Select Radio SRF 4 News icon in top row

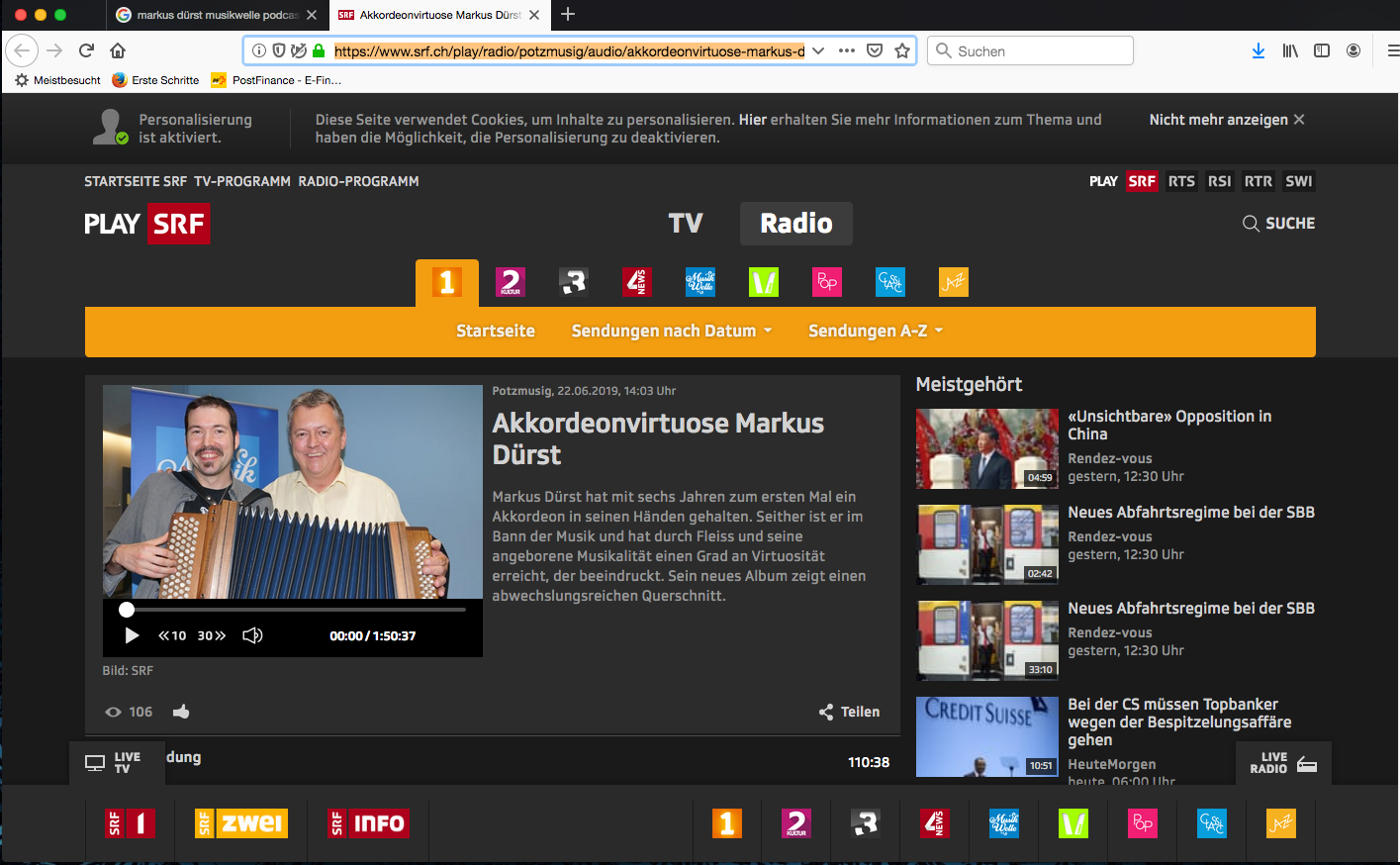pos(637,283)
